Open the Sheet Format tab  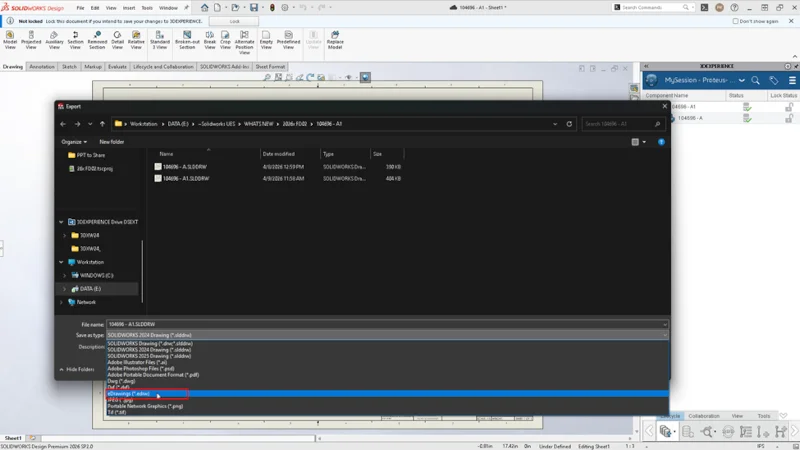tap(270, 66)
